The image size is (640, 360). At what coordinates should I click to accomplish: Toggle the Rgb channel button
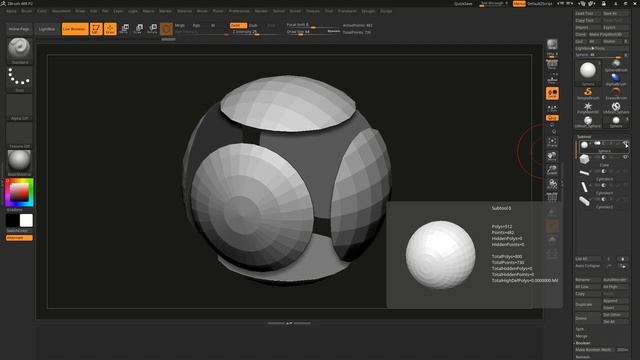[196, 25]
